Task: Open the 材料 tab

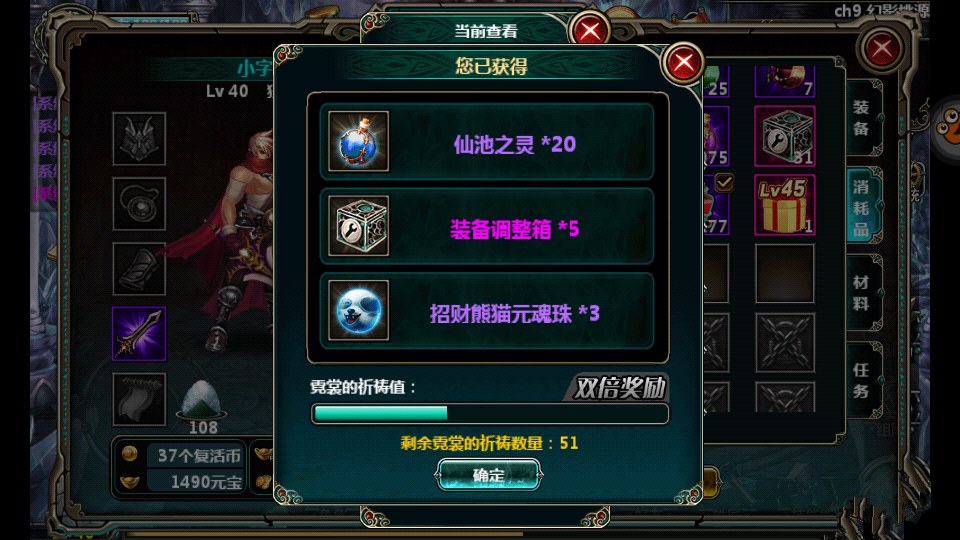Action: (x=862, y=293)
